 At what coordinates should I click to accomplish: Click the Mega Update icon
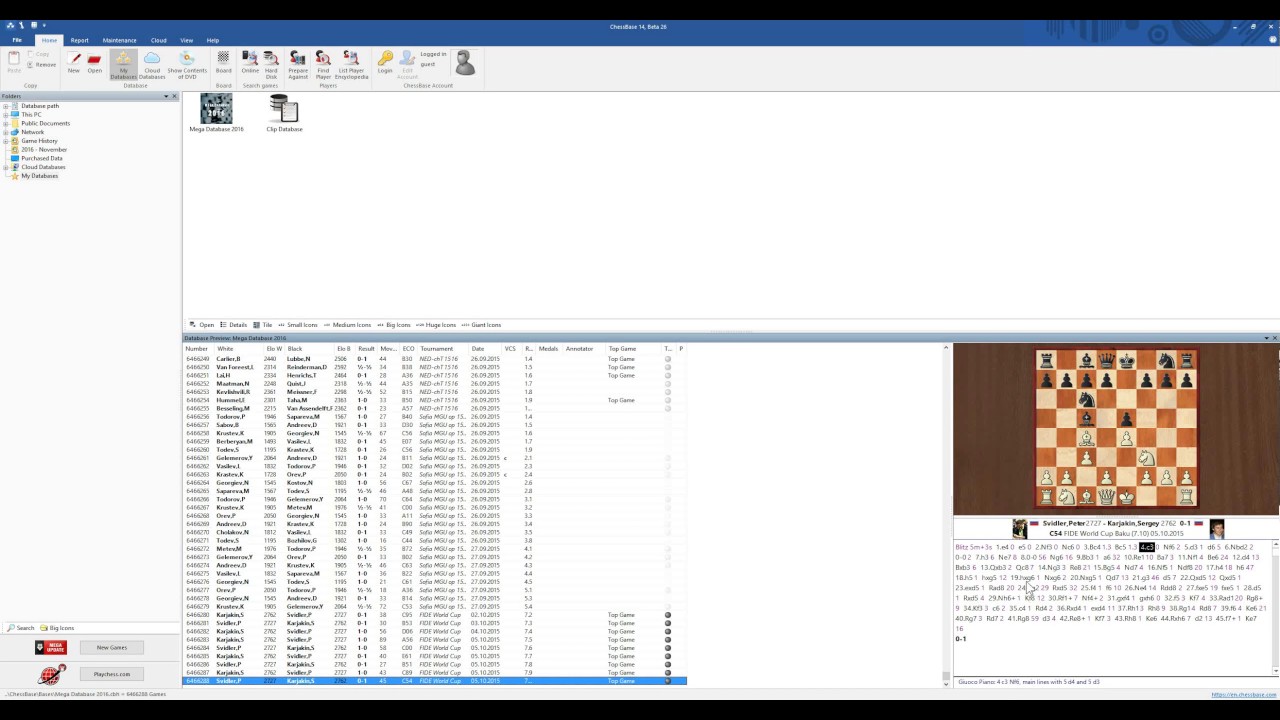[x=51, y=648]
